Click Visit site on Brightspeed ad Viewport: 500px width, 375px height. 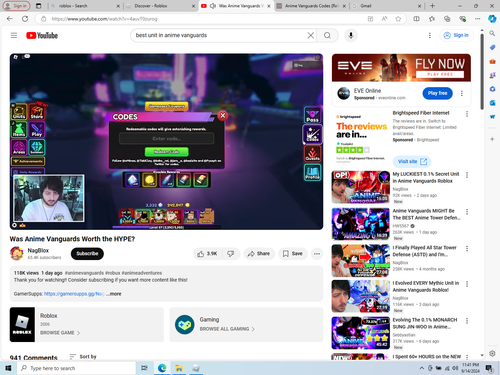coord(412,162)
